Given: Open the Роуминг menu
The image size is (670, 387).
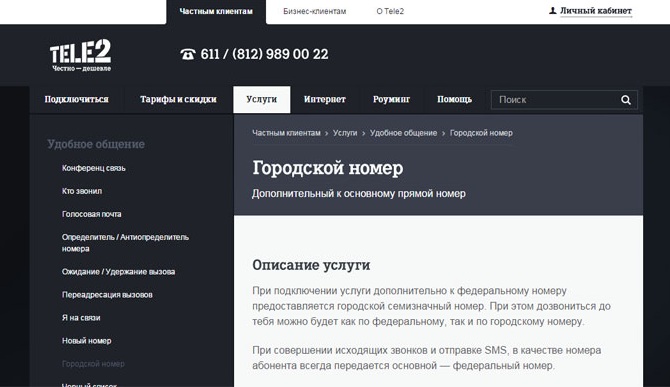Looking at the screenshot, I should tap(391, 100).
